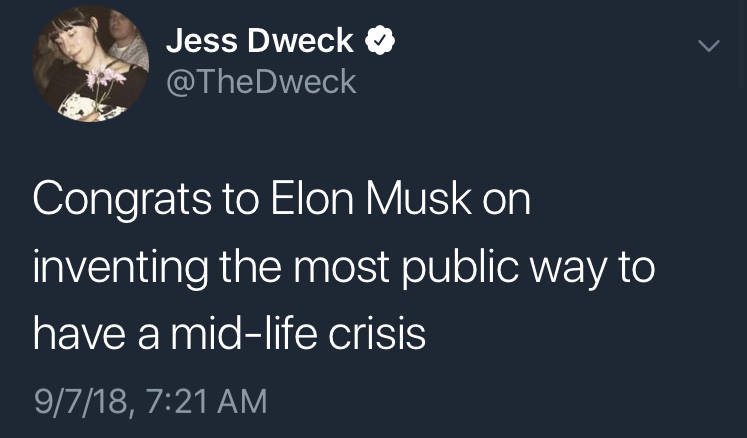Open the @TheDweck handle link
Viewport: 747px width, 438px height.
[x=260, y=81]
